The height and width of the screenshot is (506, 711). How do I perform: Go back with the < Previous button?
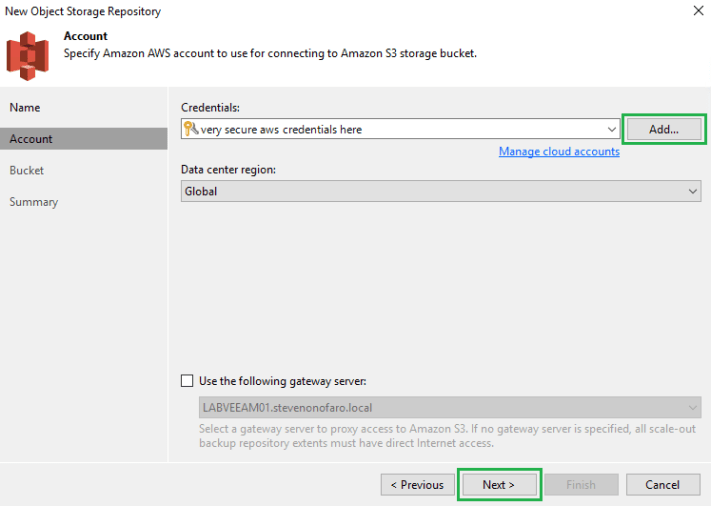click(417, 485)
